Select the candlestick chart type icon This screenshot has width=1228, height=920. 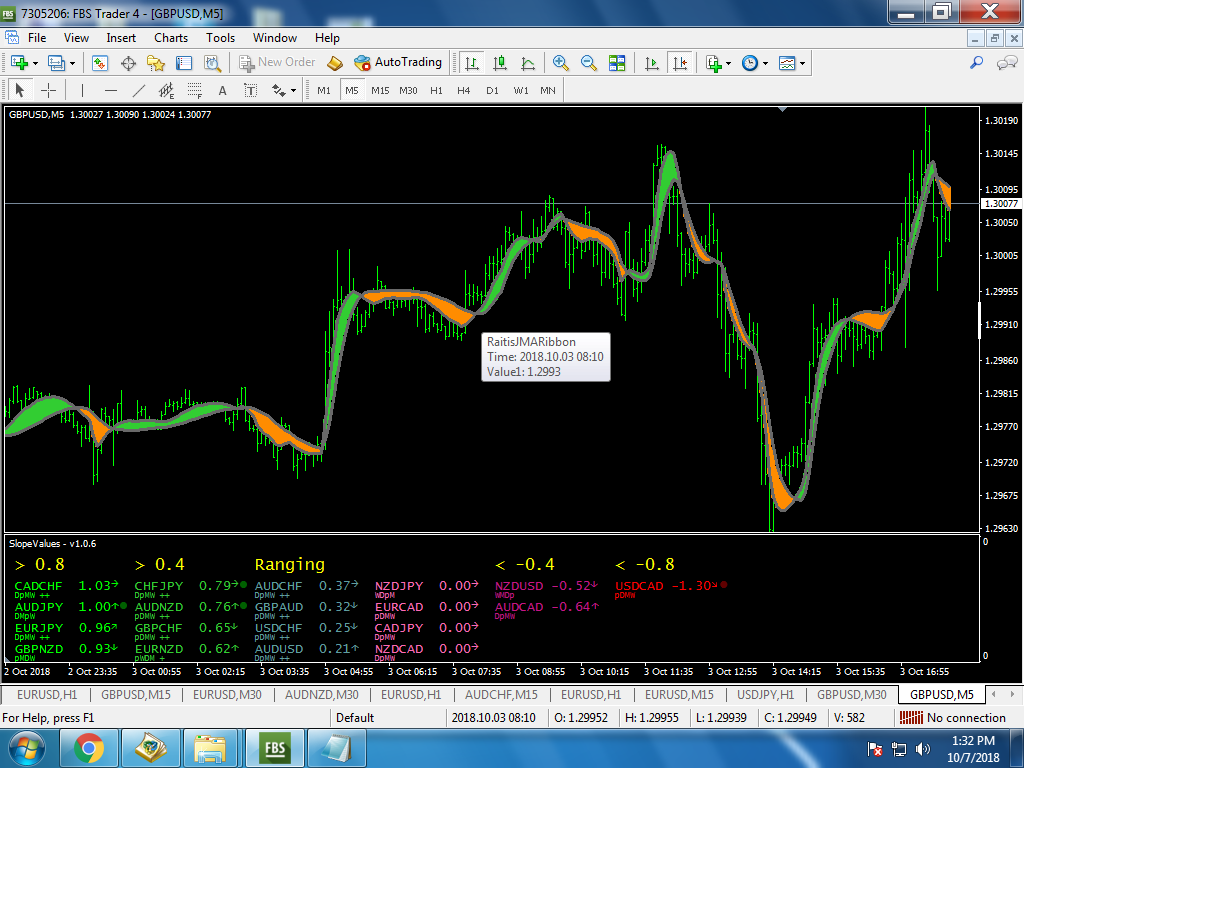(500, 62)
